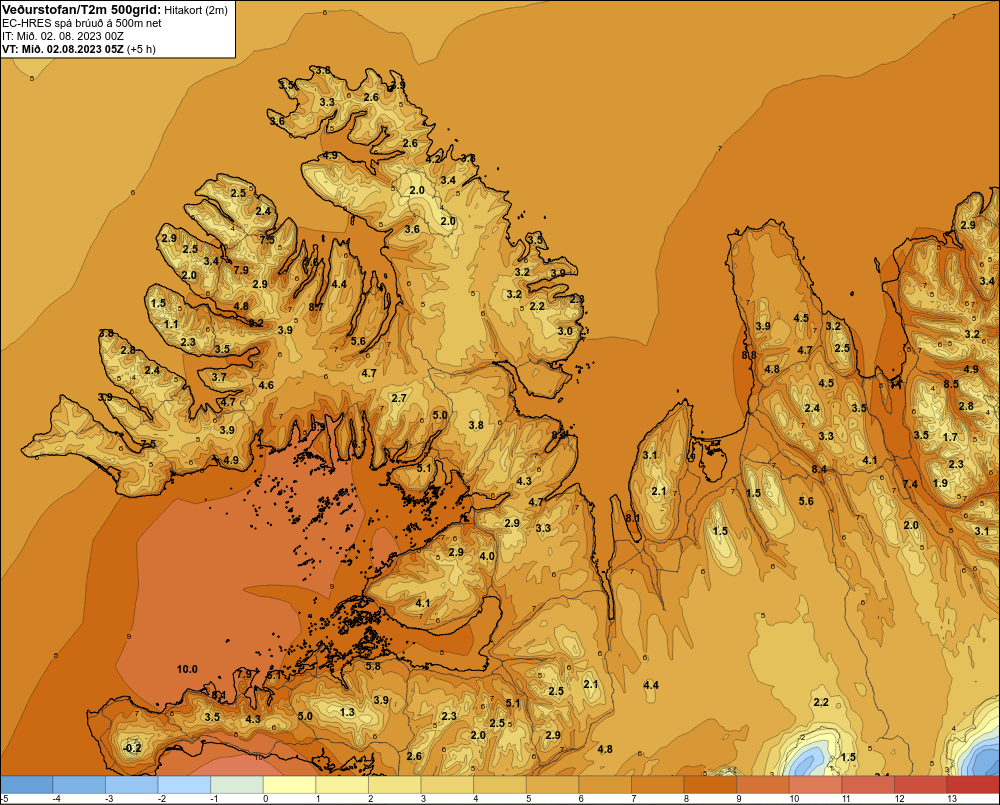
Task: Click the initial time line 'IT: Mið. 02. 08. 2023 00Z'
Action: click(x=63, y=36)
